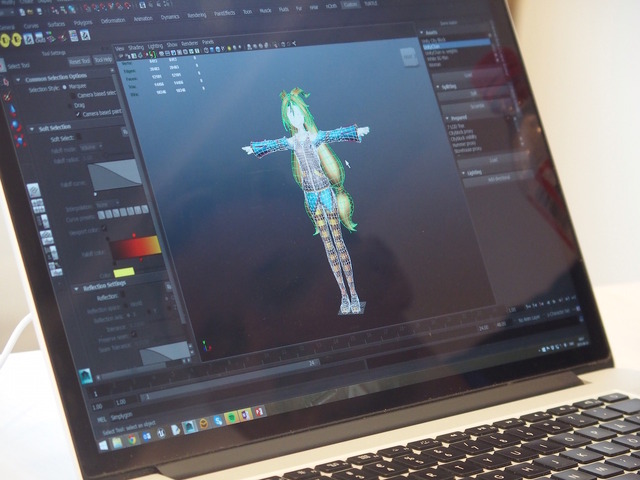Click Maya icon beside the range slider
The image size is (640, 480).
(x=85, y=376)
